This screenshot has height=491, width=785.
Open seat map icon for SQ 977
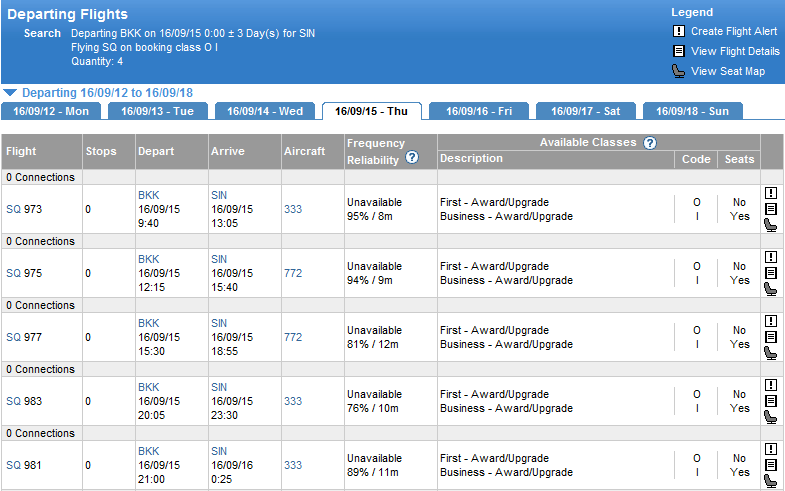(771, 353)
